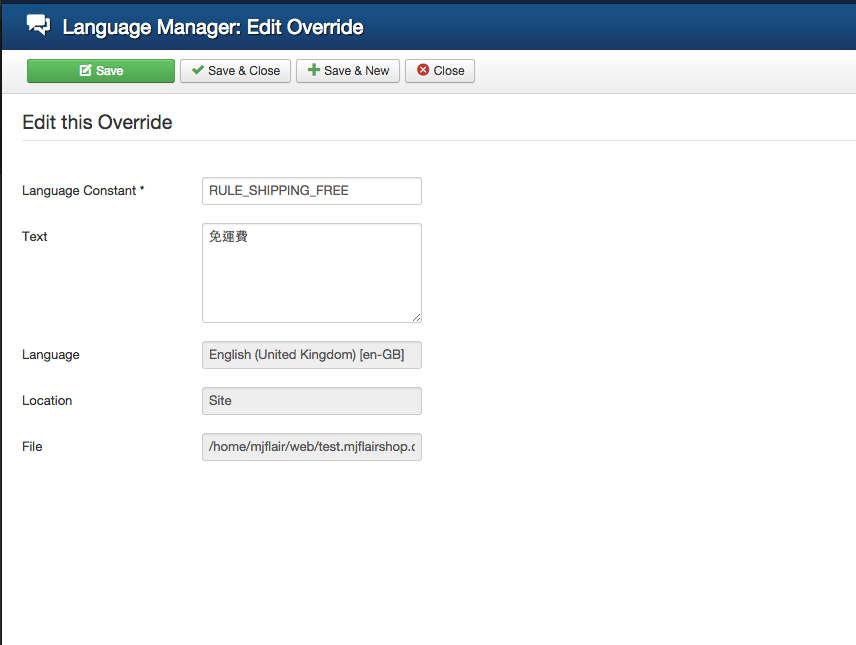Screen dimensions: 856x645
Task: Focus the Language Constant input field
Action: (x=311, y=191)
